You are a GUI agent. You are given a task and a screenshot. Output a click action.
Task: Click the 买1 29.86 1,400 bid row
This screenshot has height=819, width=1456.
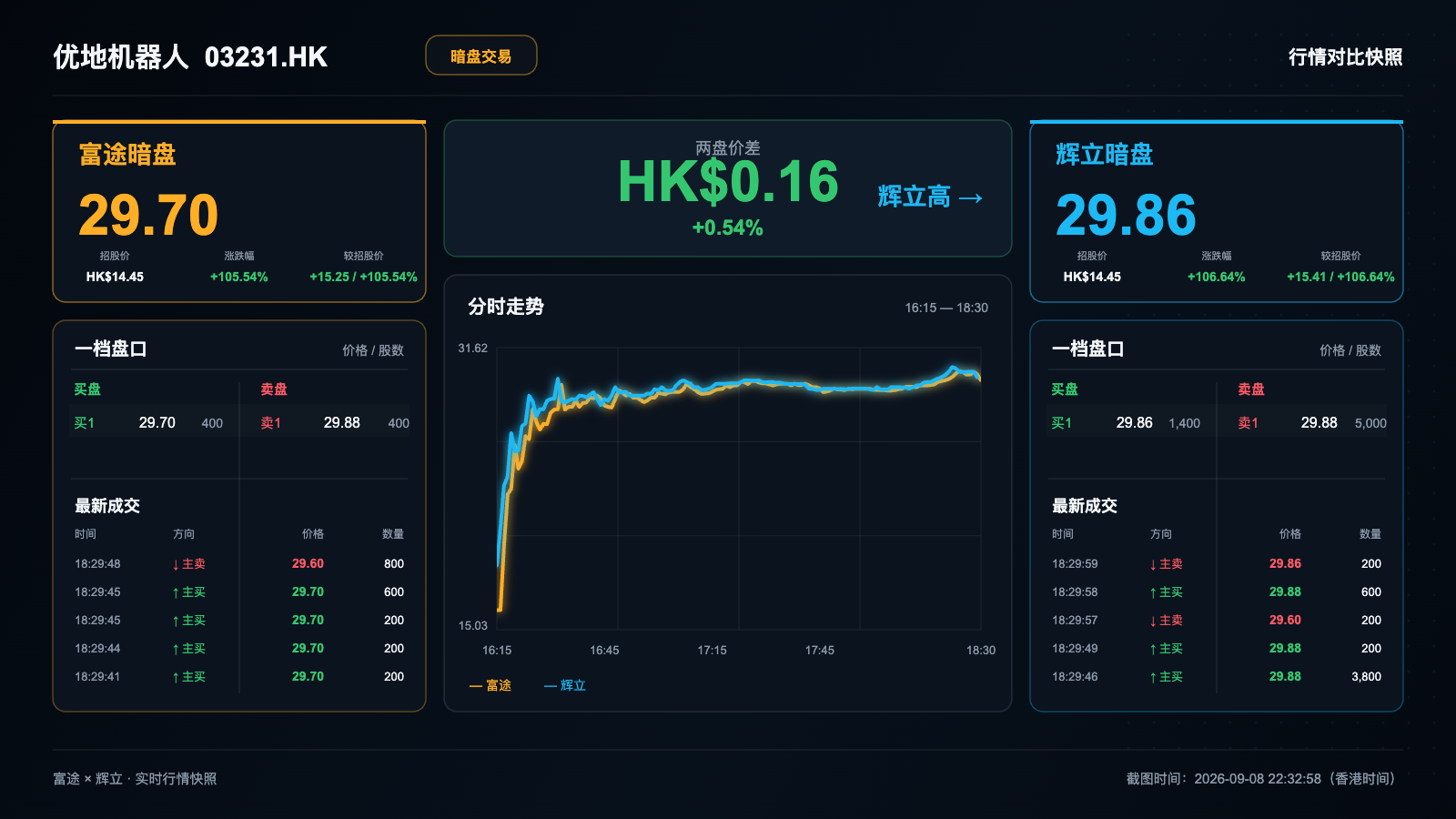(1130, 423)
